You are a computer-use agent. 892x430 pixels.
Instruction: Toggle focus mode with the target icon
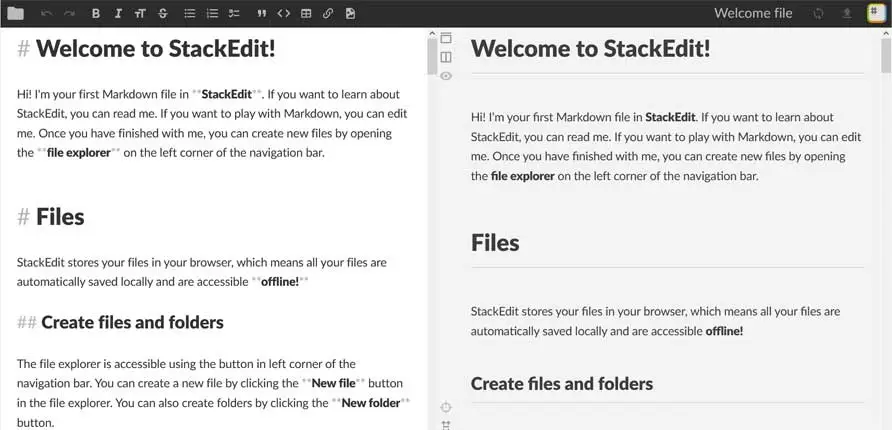pyautogui.click(x=446, y=407)
